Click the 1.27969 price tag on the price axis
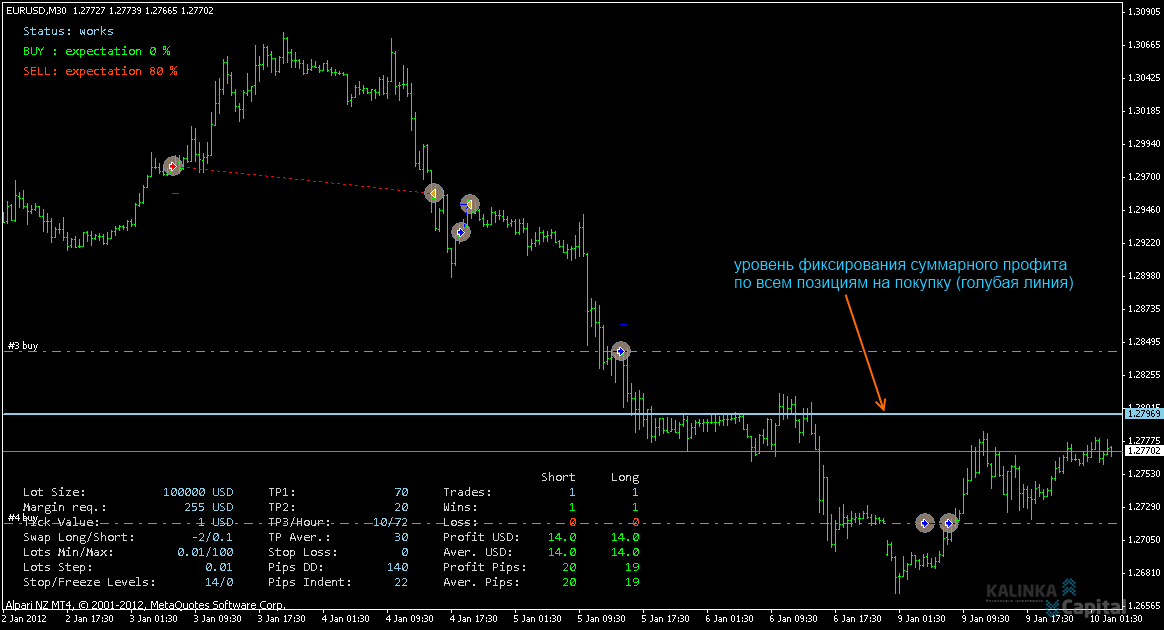 [x=1143, y=414]
